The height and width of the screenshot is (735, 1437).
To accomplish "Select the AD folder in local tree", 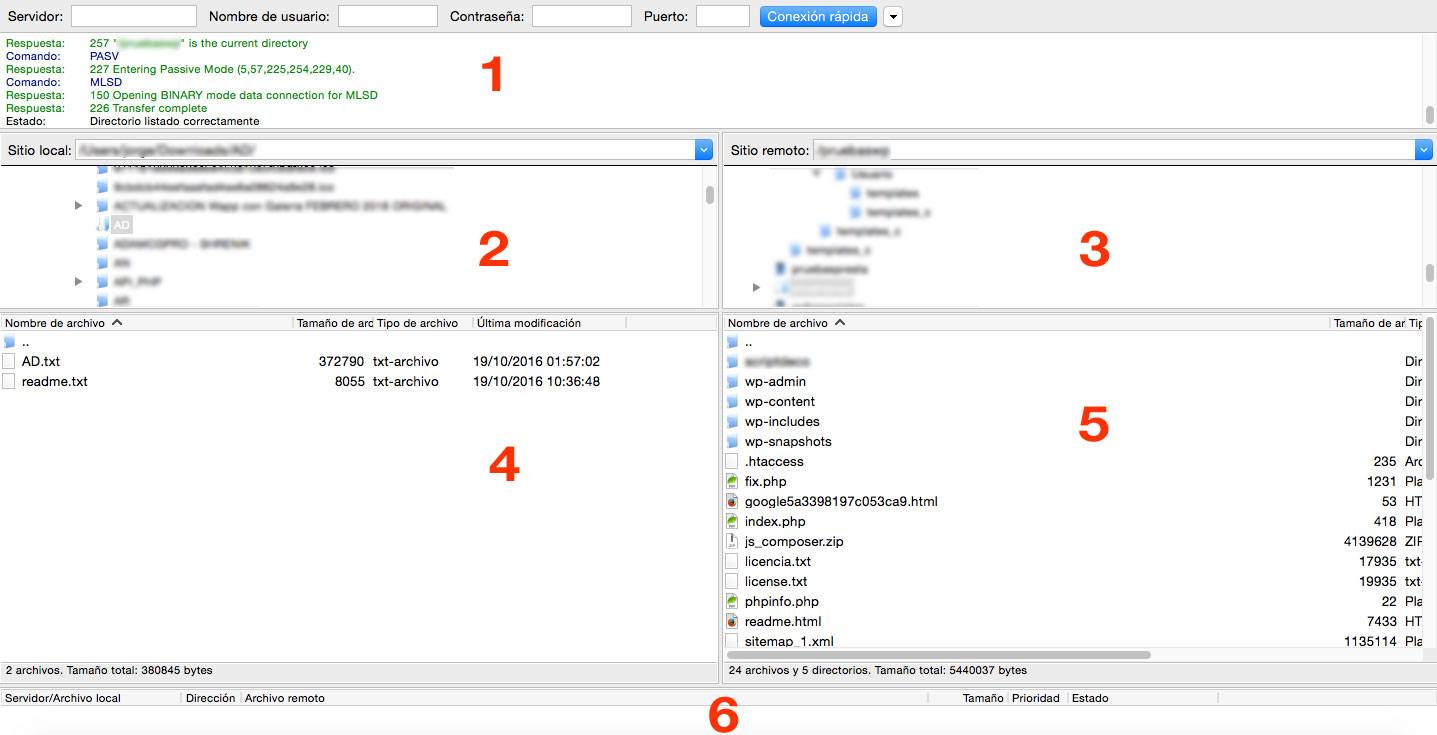I will [121, 225].
